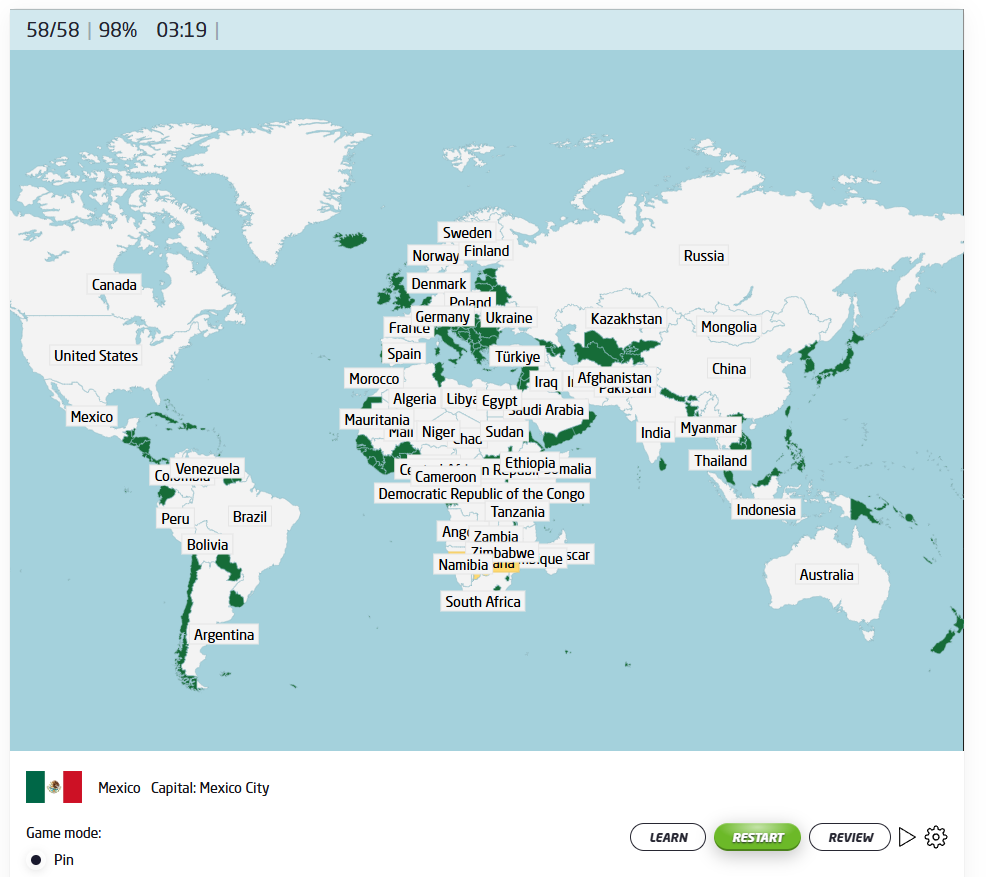Select the Argentina map label

(224, 635)
